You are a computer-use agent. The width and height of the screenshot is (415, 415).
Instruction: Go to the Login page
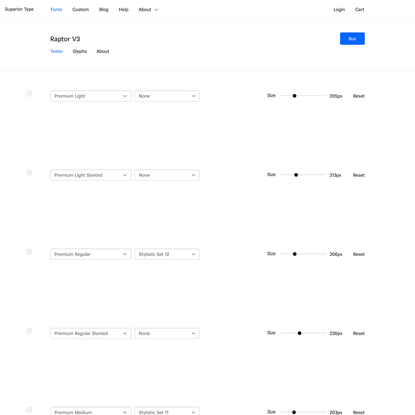(339, 10)
